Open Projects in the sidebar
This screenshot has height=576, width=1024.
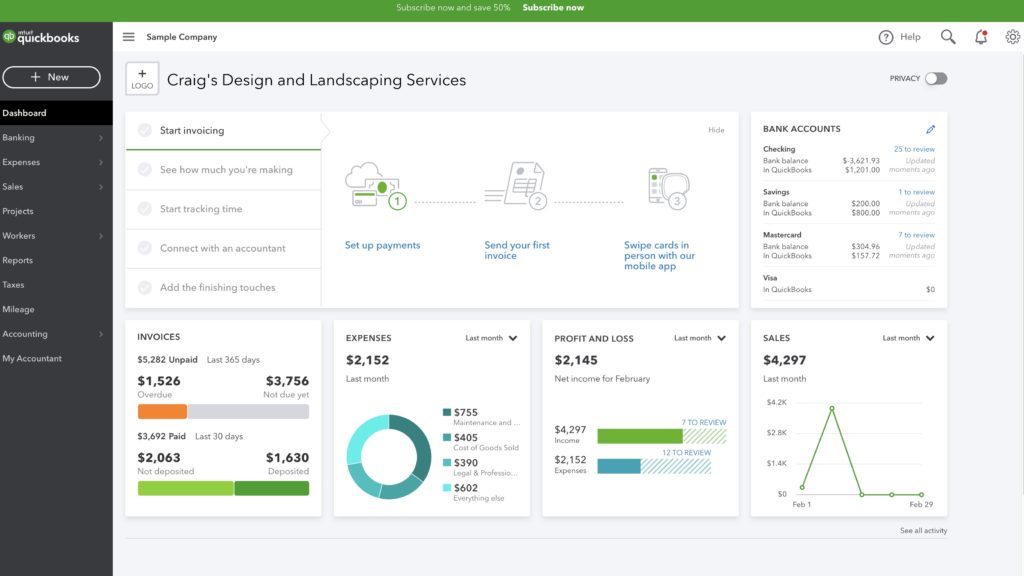click(56, 211)
